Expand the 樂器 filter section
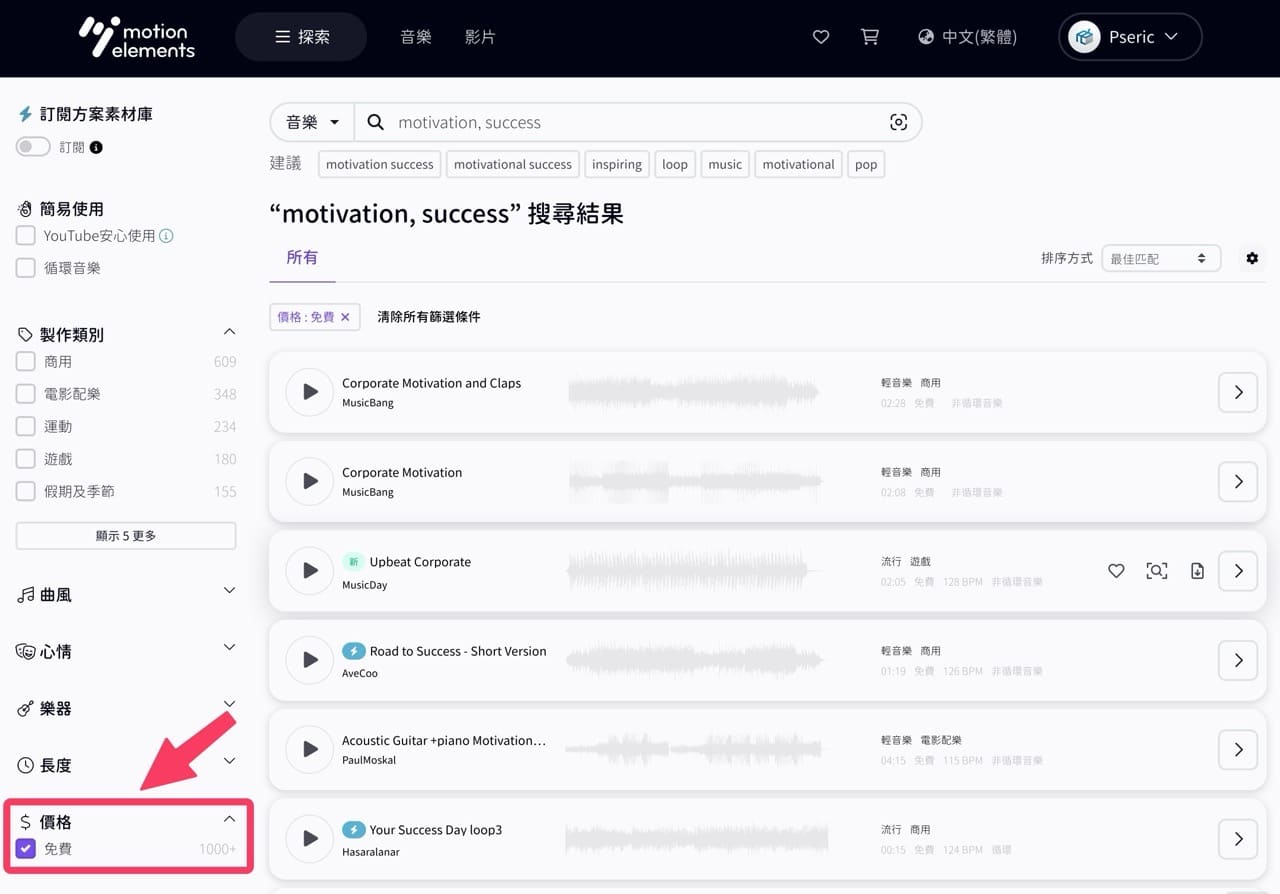 (x=229, y=704)
